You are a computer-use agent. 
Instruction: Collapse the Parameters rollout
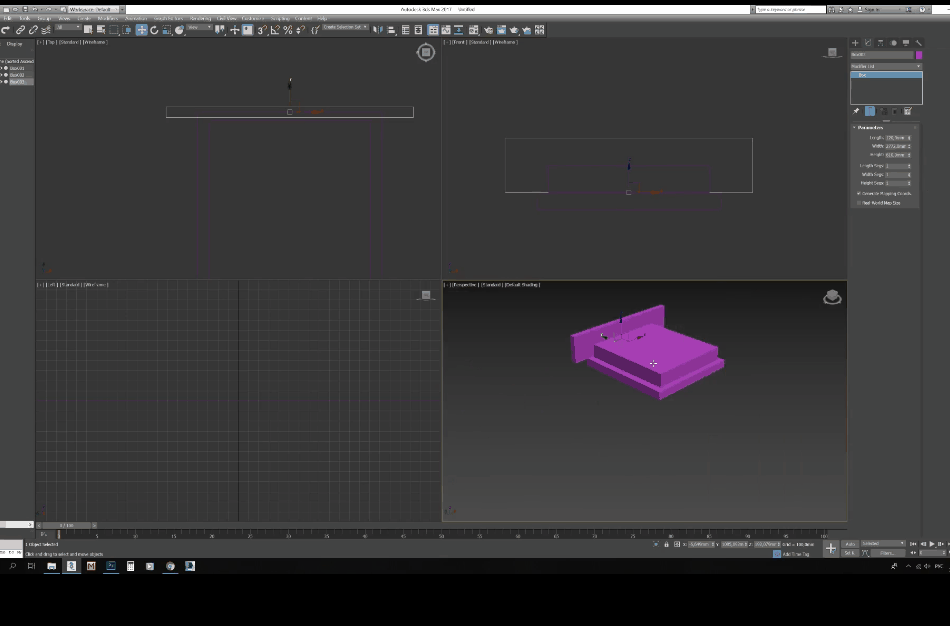868,127
